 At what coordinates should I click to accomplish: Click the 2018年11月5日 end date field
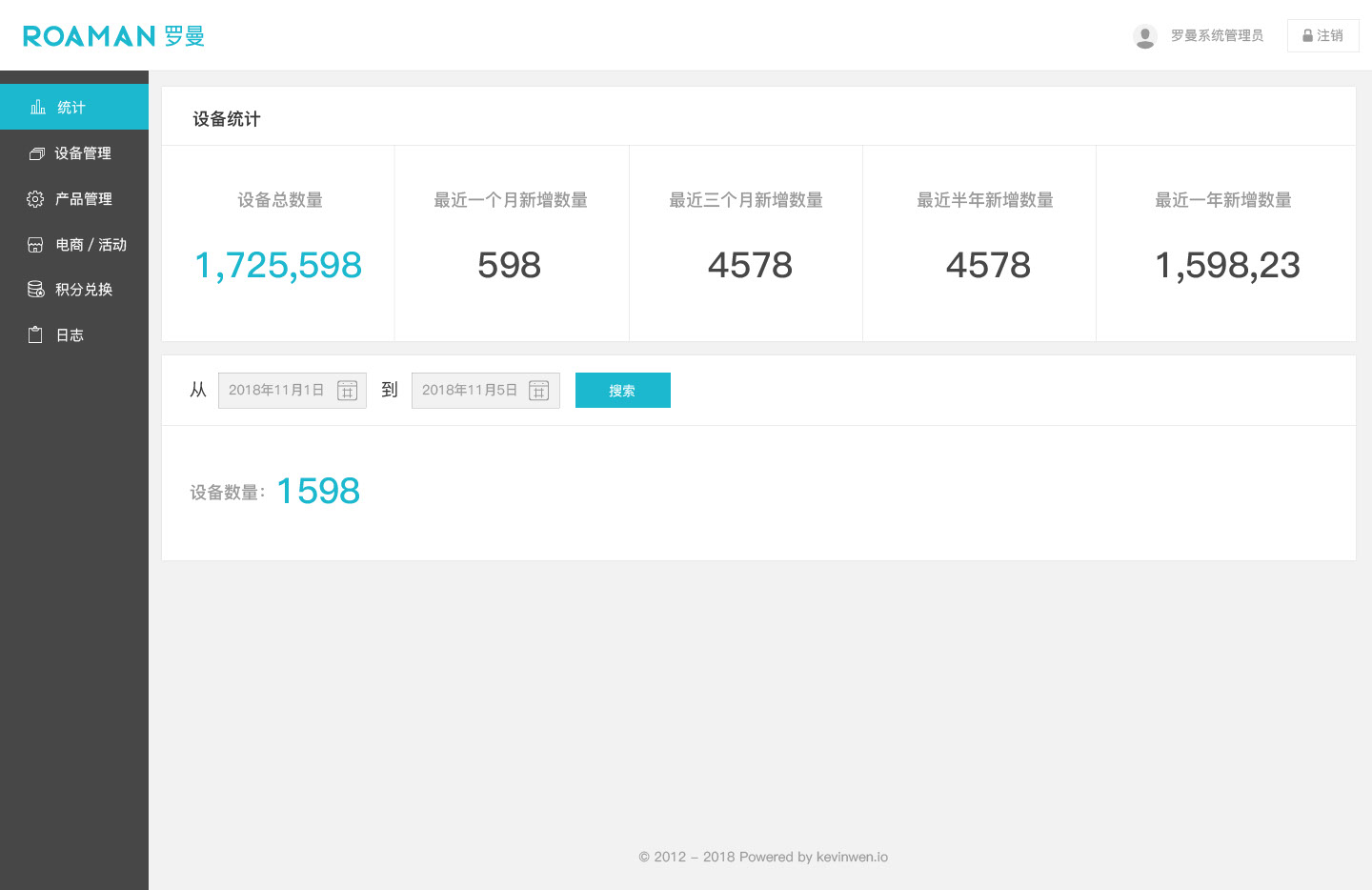pyautogui.click(x=469, y=391)
